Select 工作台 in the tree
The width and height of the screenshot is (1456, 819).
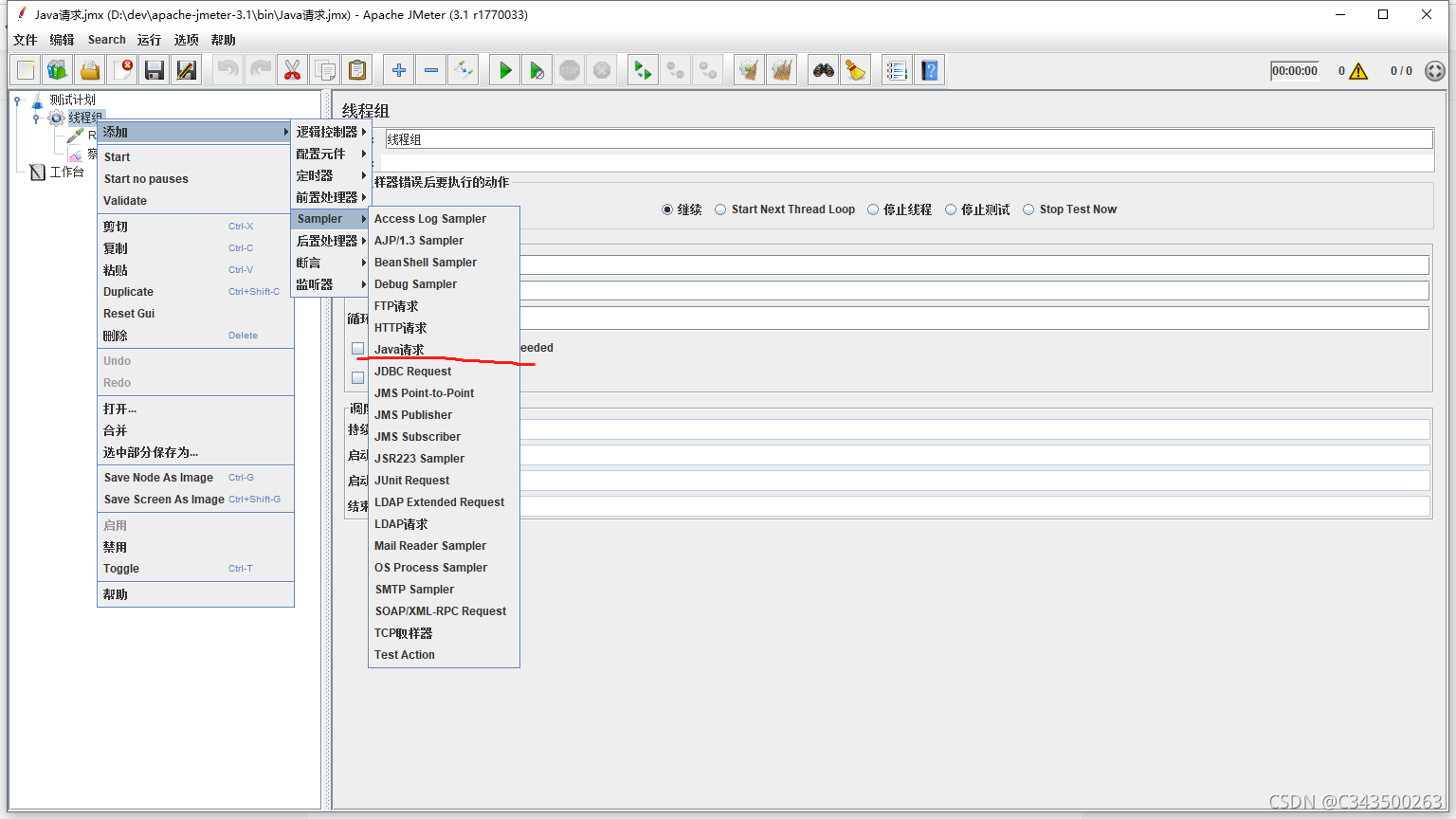(x=66, y=172)
